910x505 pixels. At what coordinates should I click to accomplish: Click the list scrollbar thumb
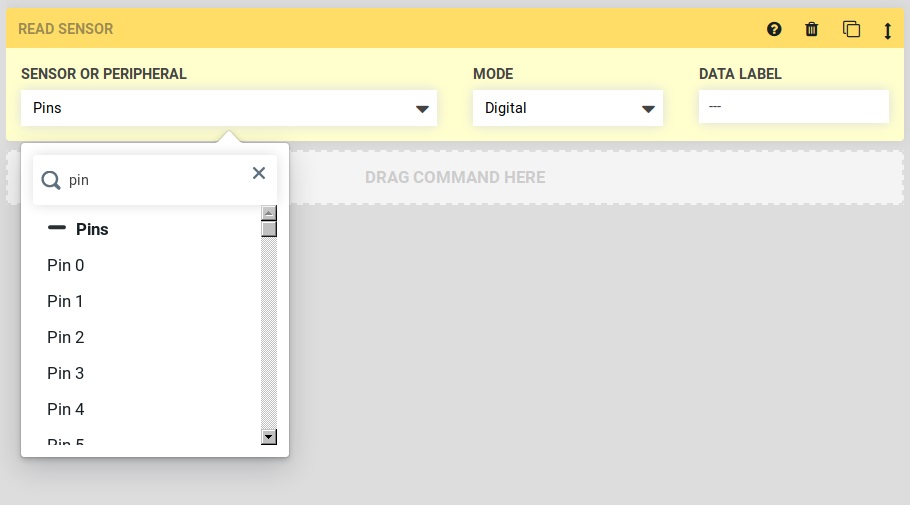268,228
